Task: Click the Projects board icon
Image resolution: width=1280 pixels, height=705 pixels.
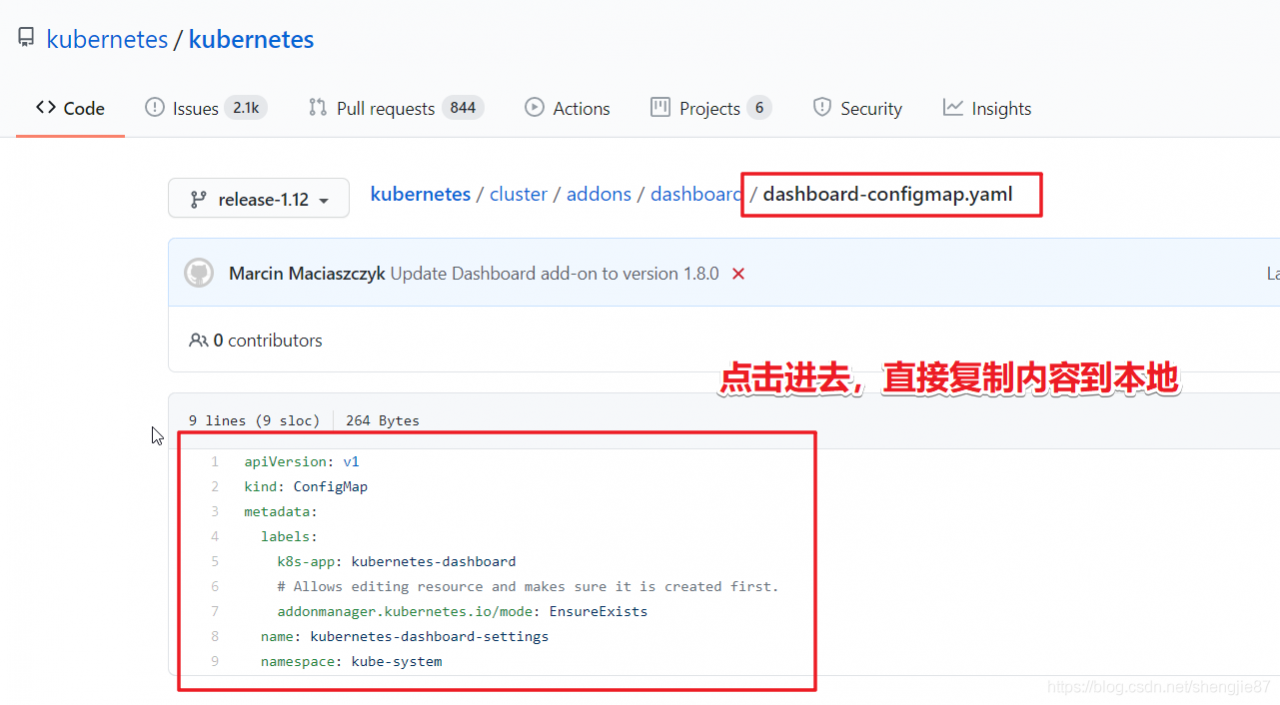Action: point(660,108)
